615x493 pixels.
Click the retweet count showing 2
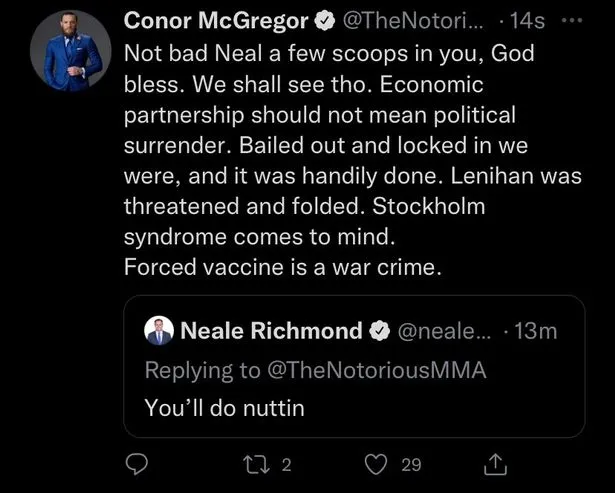pyautogui.click(x=287, y=465)
